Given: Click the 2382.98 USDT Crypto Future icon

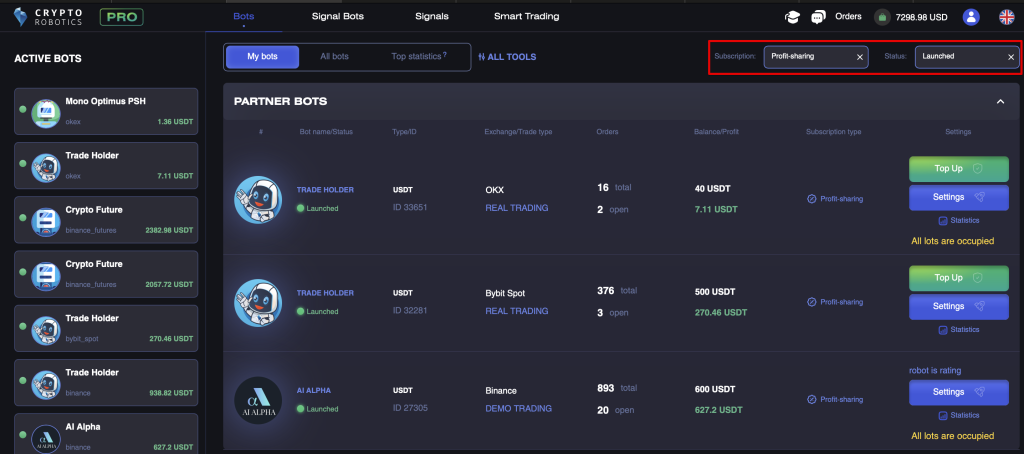Looking at the screenshot, I should point(46,222).
